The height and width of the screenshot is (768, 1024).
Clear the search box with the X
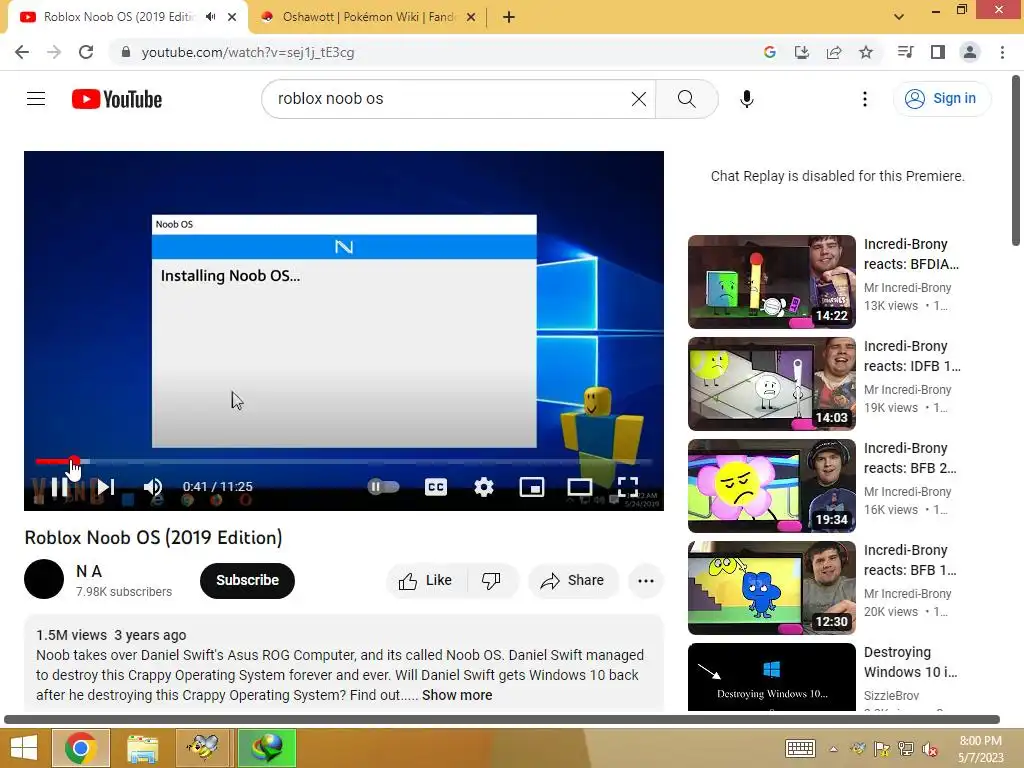[x=639, y=99]
